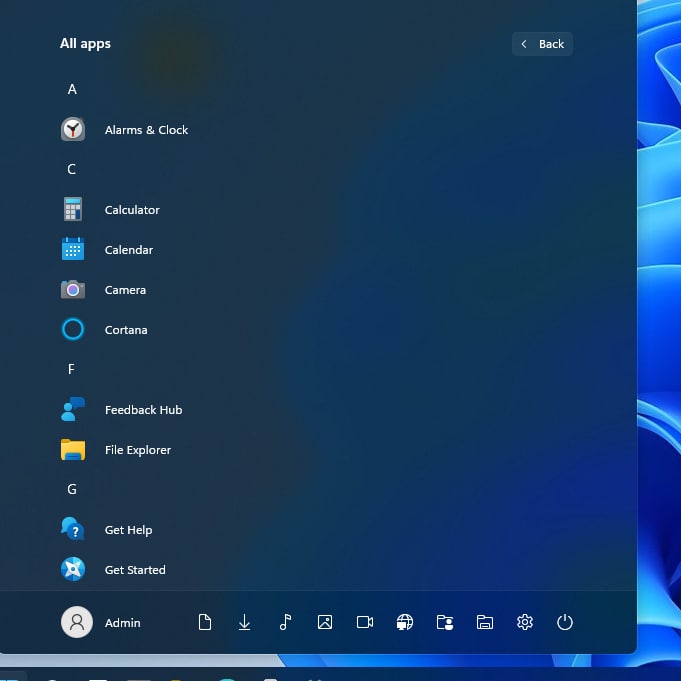Image resolution: width=681 pixels, height=681 pixels.
Task: Open Network globe icon in bottom bar
Action: (405, 622)
